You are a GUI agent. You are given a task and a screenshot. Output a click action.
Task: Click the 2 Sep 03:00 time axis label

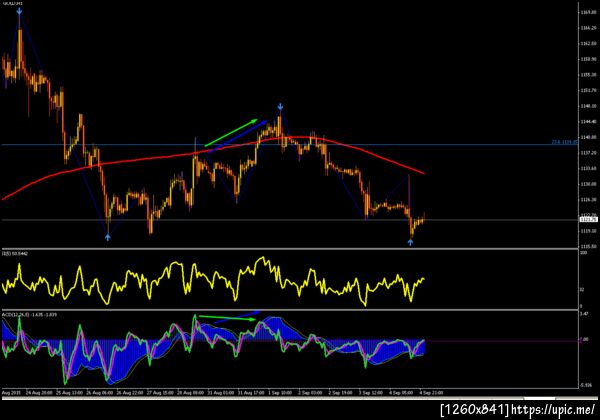tap(310, 393)
